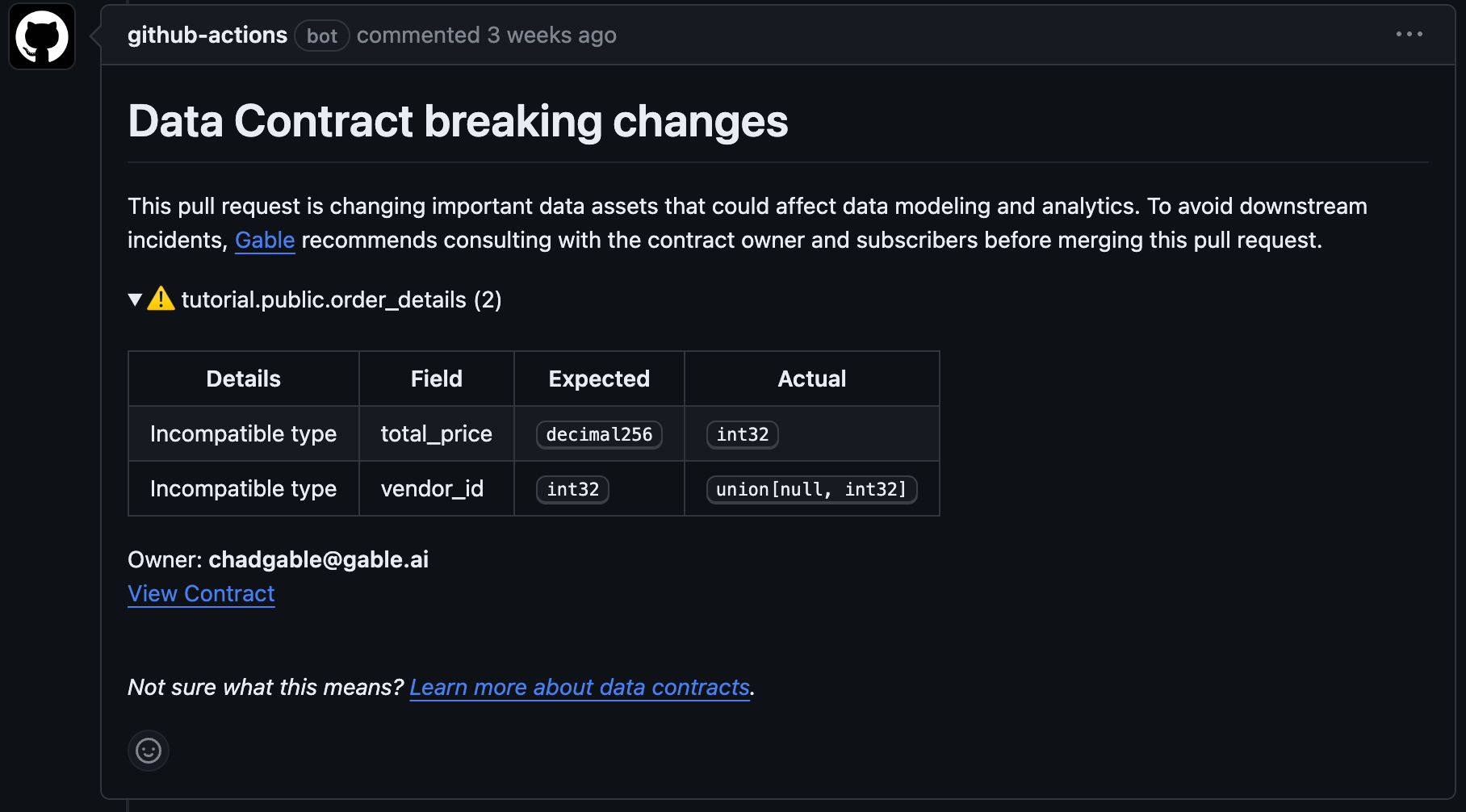Image resolution: width=1466 pixels, height=812 pixels.
Task: Open the View Contract link
Action: point(201,593)
